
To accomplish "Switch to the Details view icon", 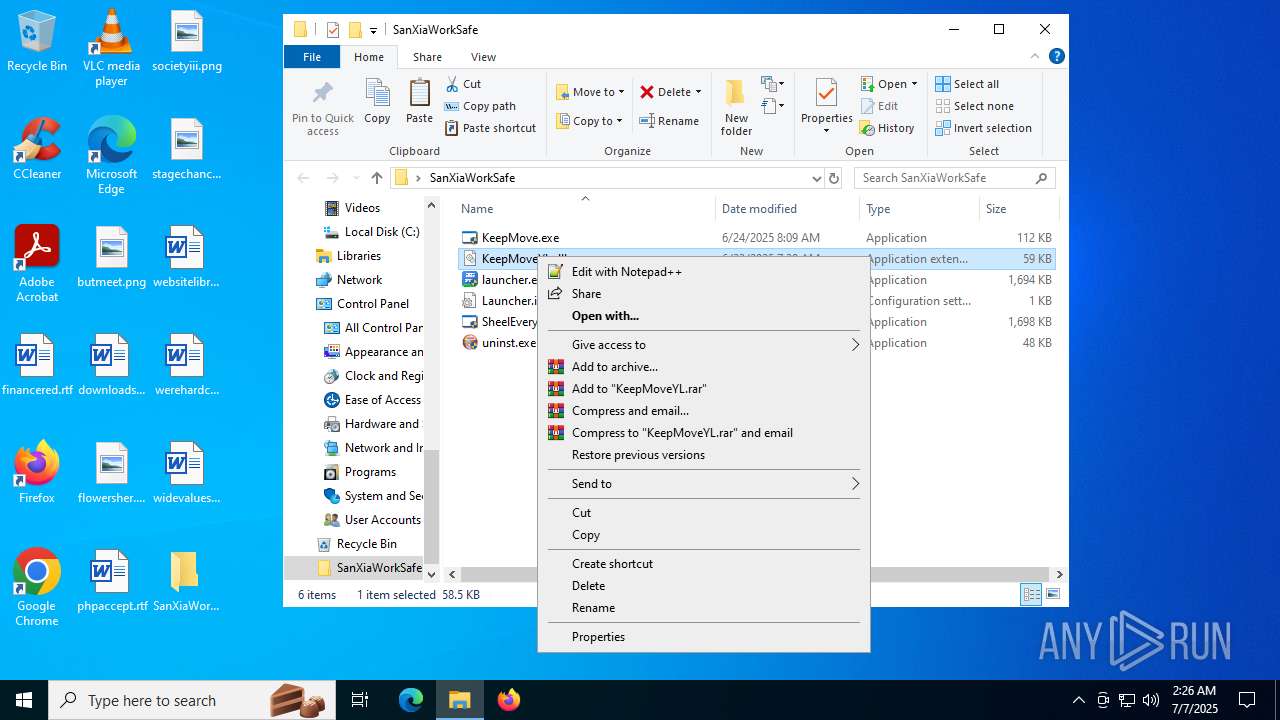I will click(x=1031, y=595).
